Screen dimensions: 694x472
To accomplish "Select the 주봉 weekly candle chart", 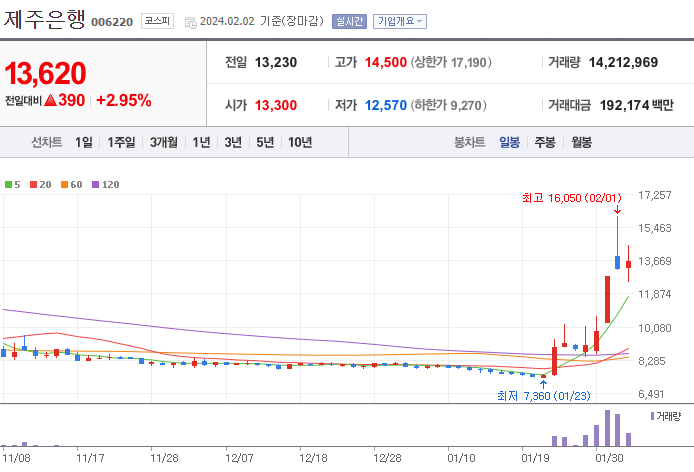I will 545,142.
